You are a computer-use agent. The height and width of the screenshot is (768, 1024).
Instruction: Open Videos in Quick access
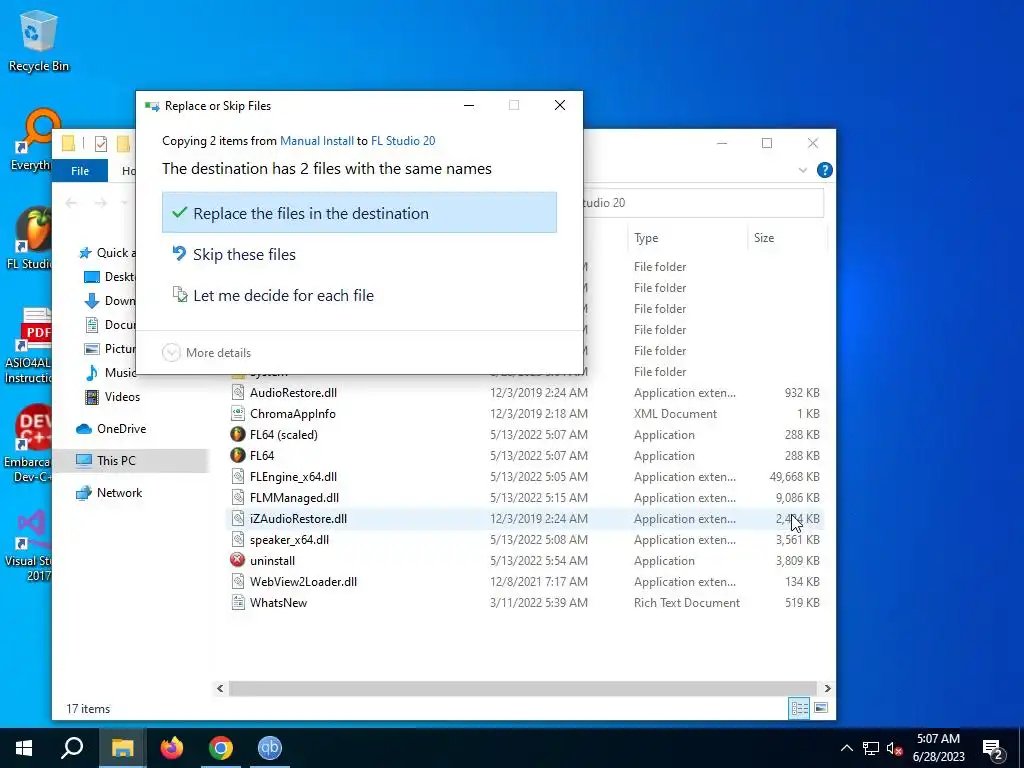(x=122, y=396)
